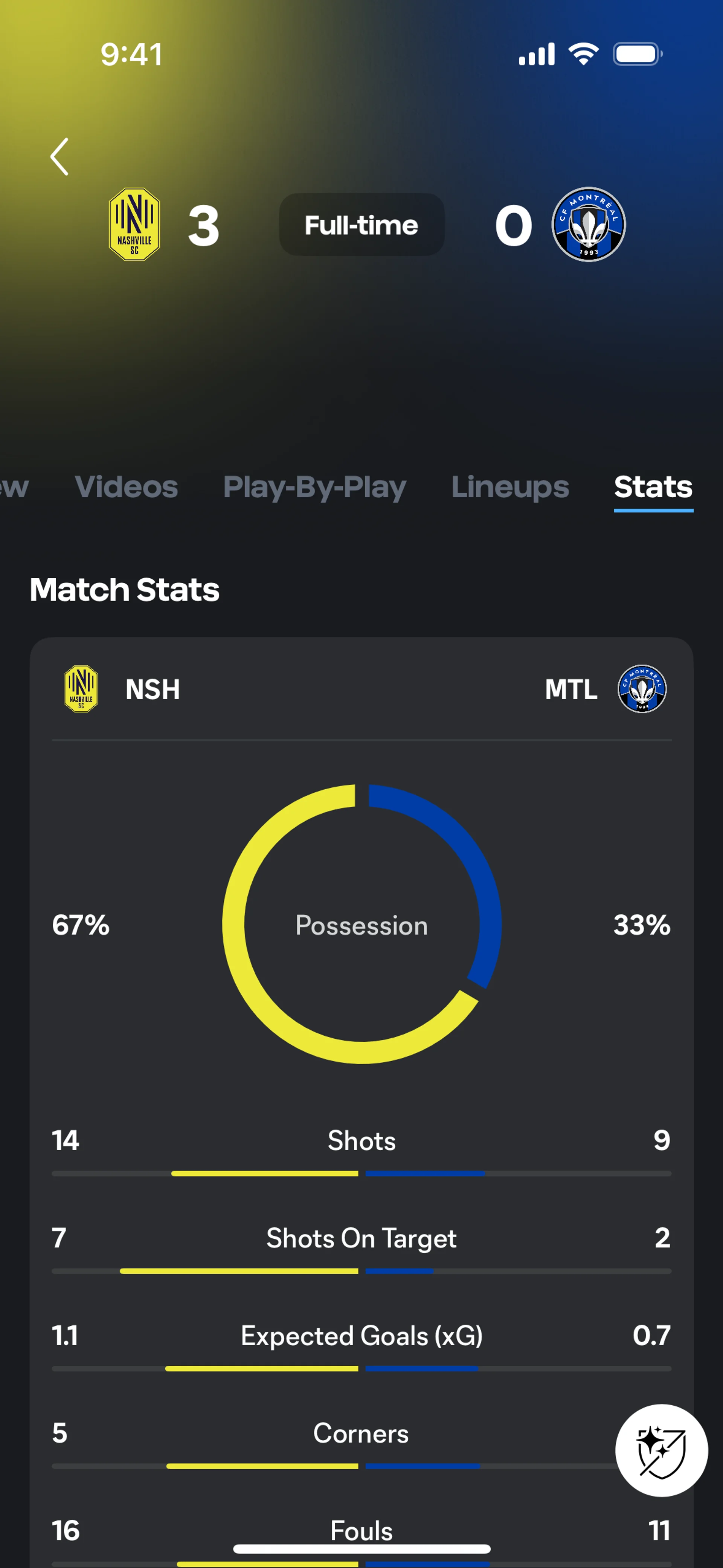Open the Lineups tab
This screenshot has width=723, height=1568.
point(510,487)
